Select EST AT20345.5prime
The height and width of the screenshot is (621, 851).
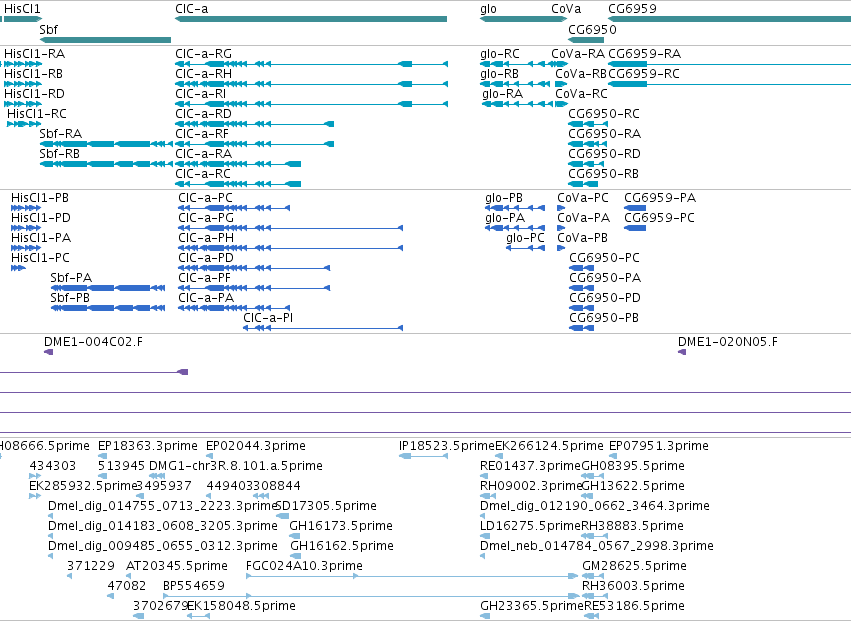pyautogui.click(x=176, y=566)
